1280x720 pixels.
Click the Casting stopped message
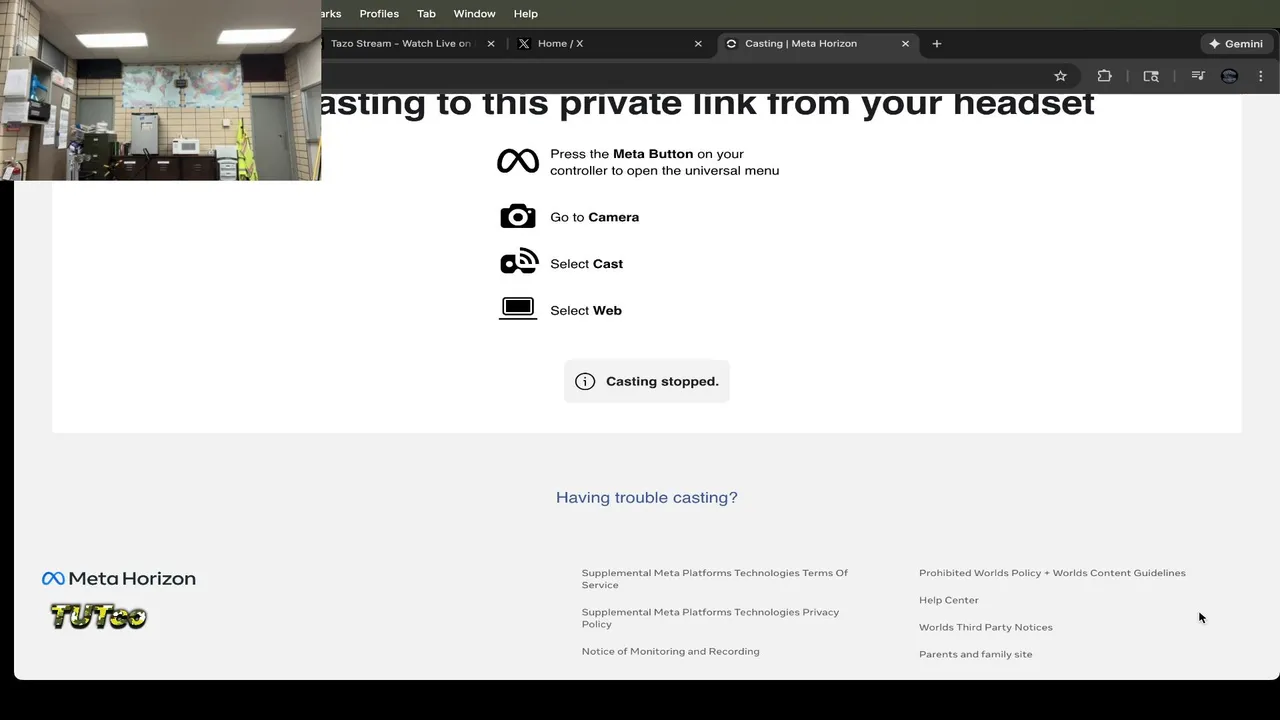[647, 381]
